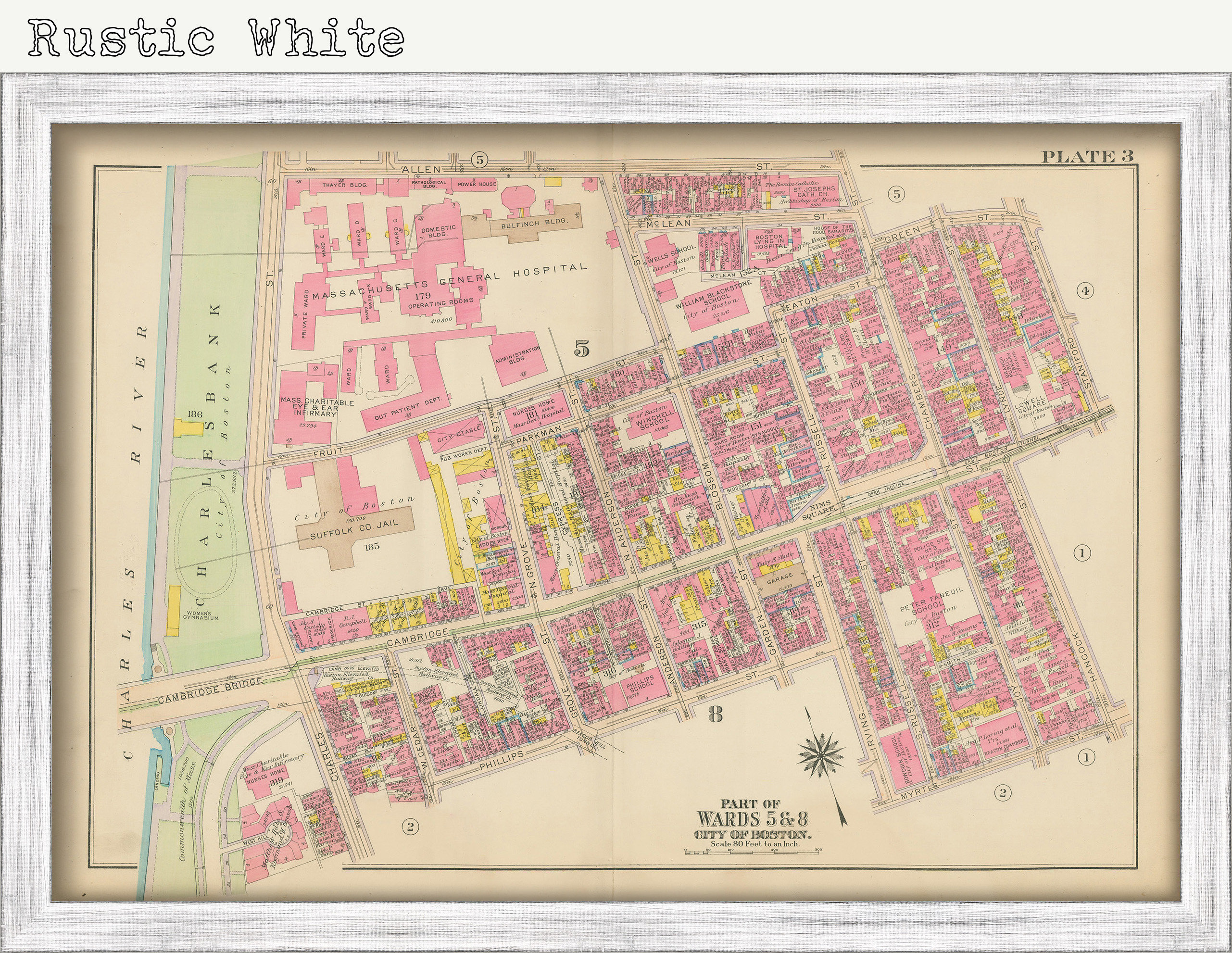Click the scale bar below the map title
The height and width of the screenshot is (953, 1232).
(753, 852)
